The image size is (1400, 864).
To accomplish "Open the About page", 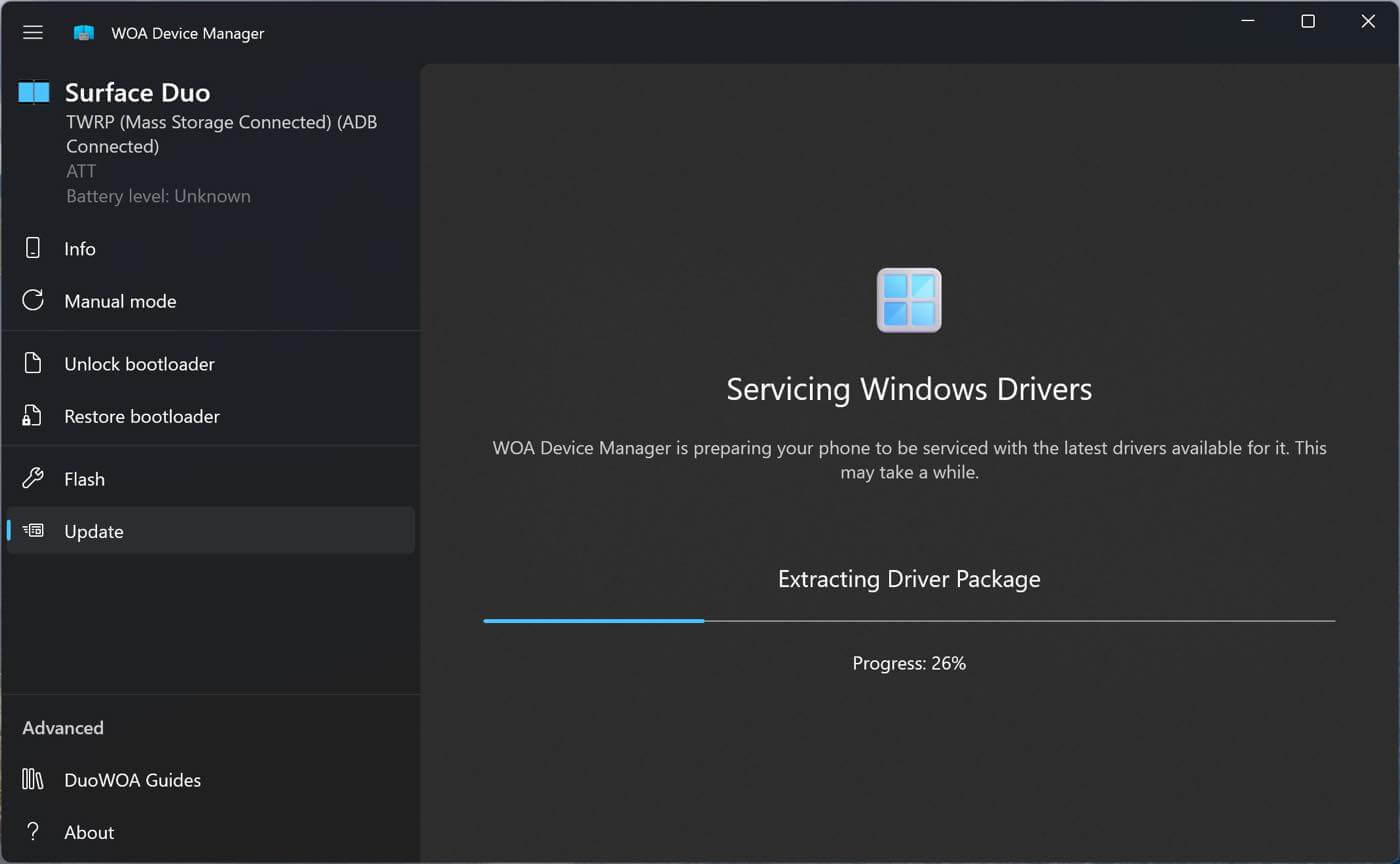I will point(211,832).
